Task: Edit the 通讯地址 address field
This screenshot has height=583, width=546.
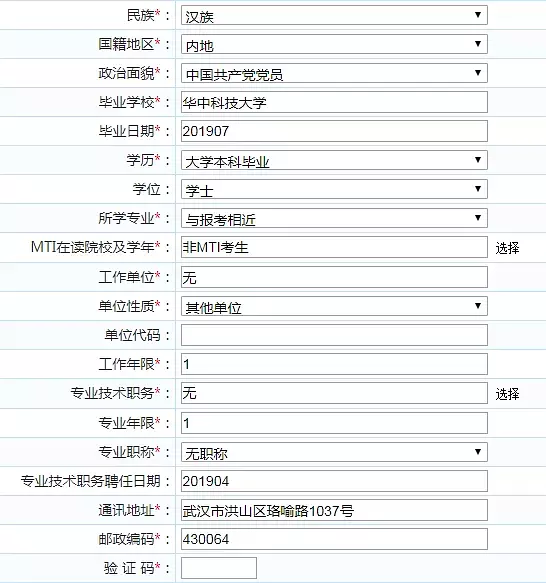Action: [x=334, y=510]
